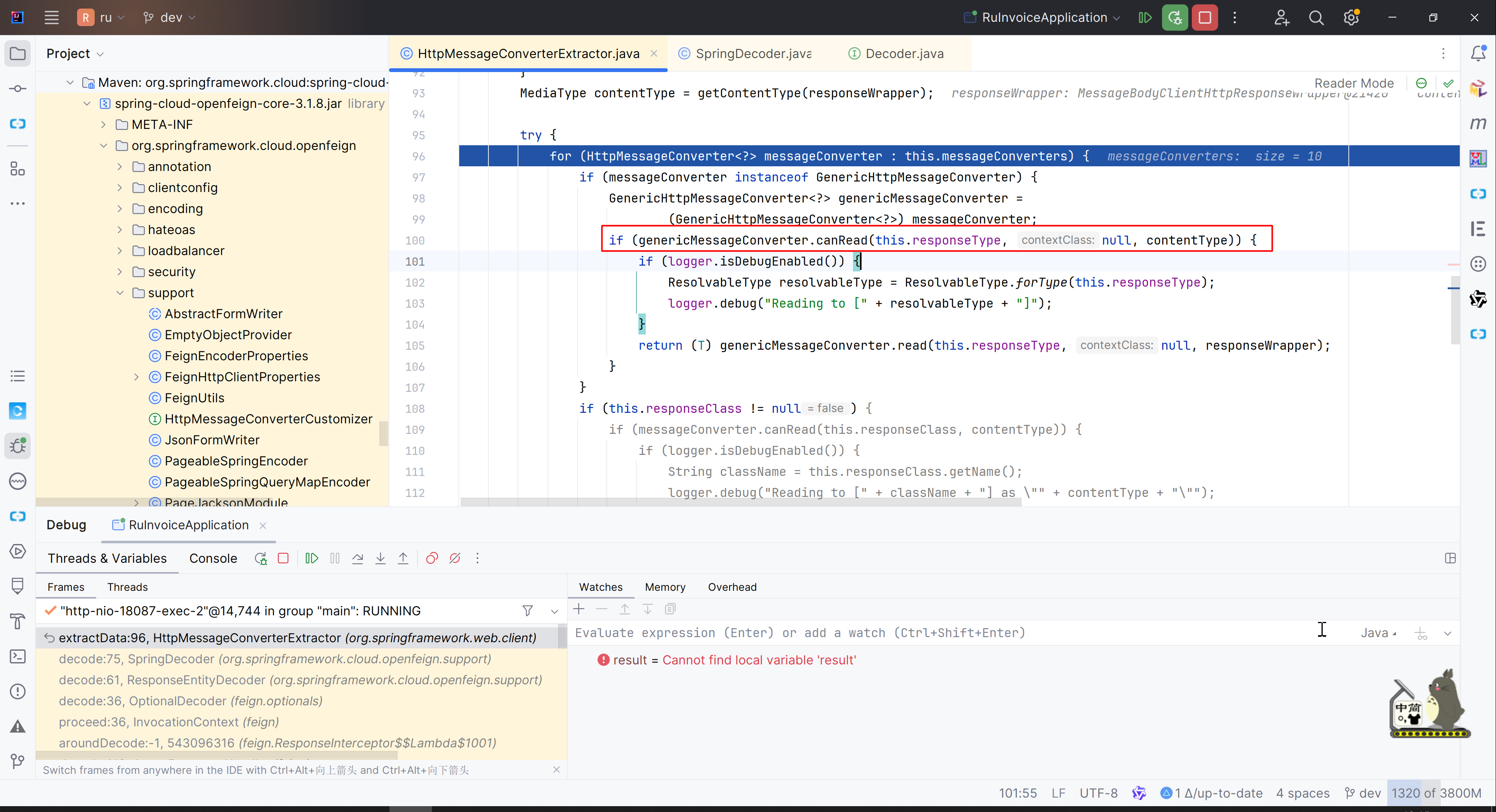Open the Debug tool window bug icon
Screen dimensions: 1496x812
click(x=18, y=446)
